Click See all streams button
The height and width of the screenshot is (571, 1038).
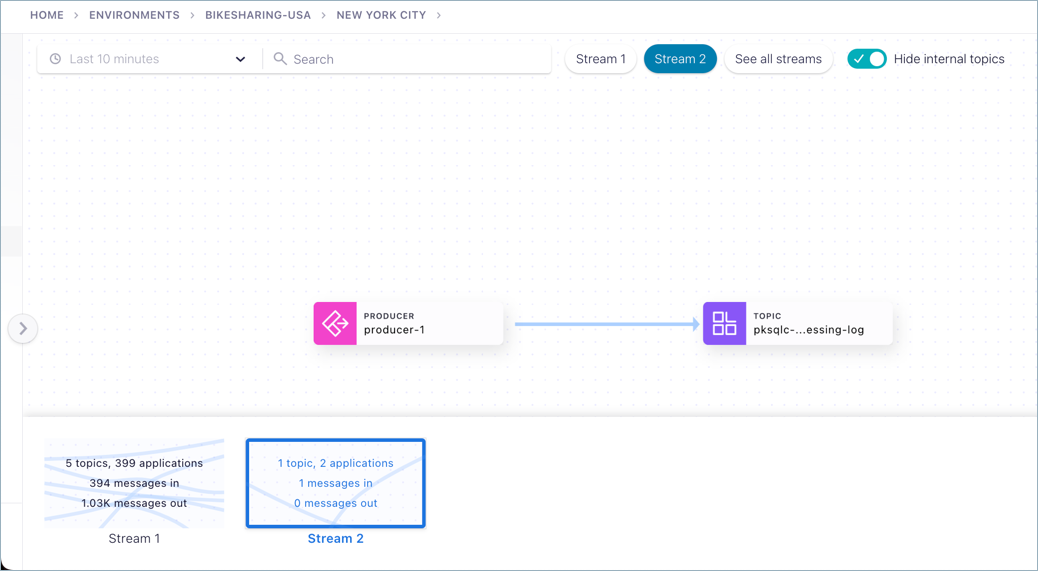[x=778, y=59]
